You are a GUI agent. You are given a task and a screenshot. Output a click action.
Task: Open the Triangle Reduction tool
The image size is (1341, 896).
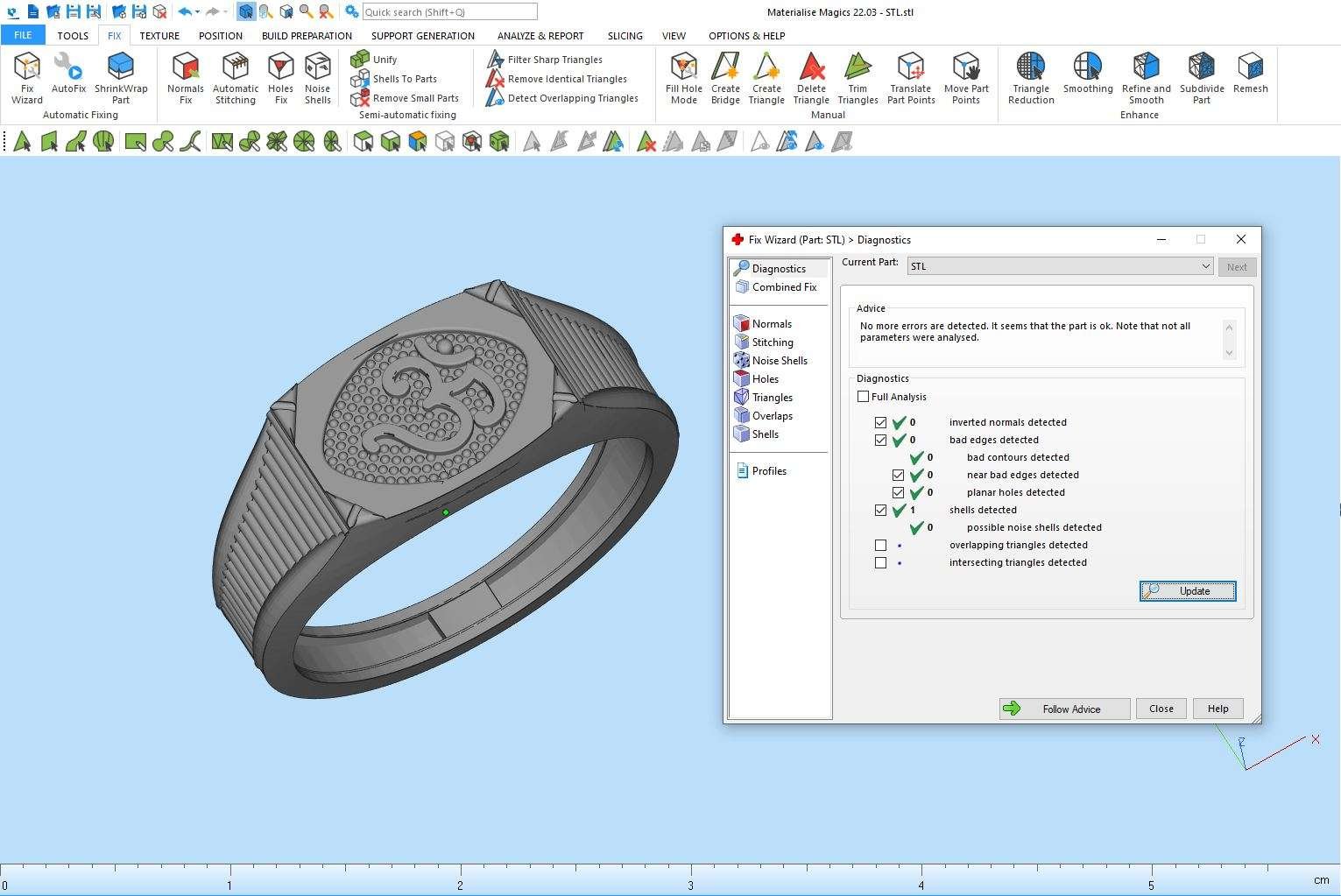pyautogui.click(x=1031, y=77)
